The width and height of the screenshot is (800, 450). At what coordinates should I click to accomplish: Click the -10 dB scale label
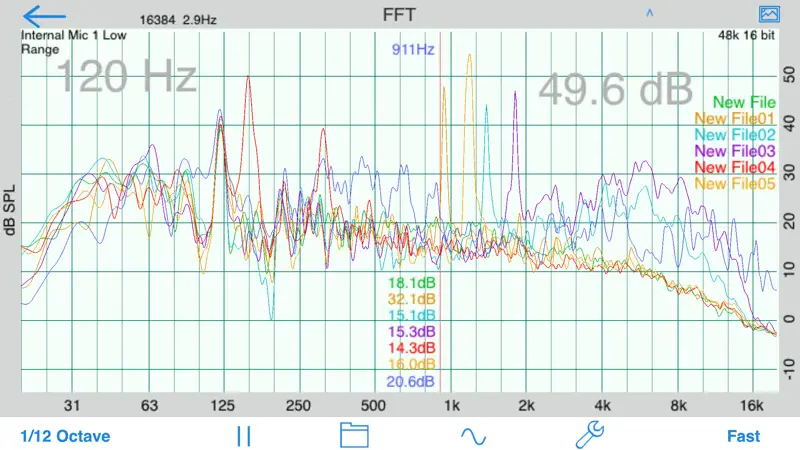pos(789,368)
